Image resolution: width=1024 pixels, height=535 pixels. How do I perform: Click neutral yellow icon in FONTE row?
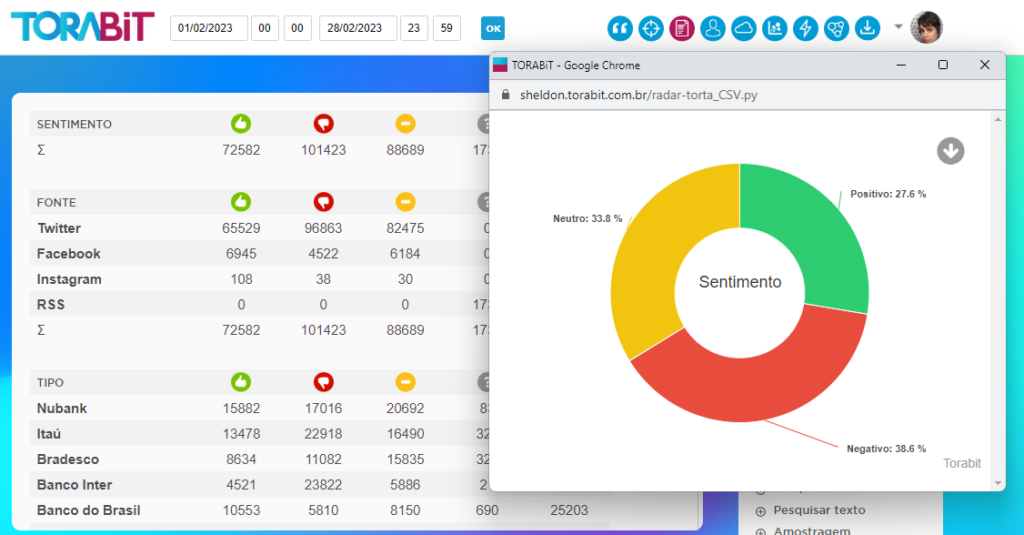pyautogui.click(x=405, y=202)
